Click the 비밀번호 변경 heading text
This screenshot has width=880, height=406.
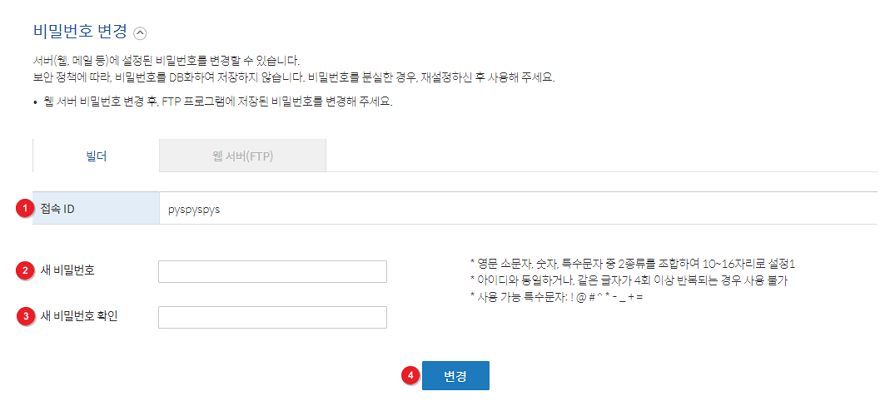tap(81, 30)
